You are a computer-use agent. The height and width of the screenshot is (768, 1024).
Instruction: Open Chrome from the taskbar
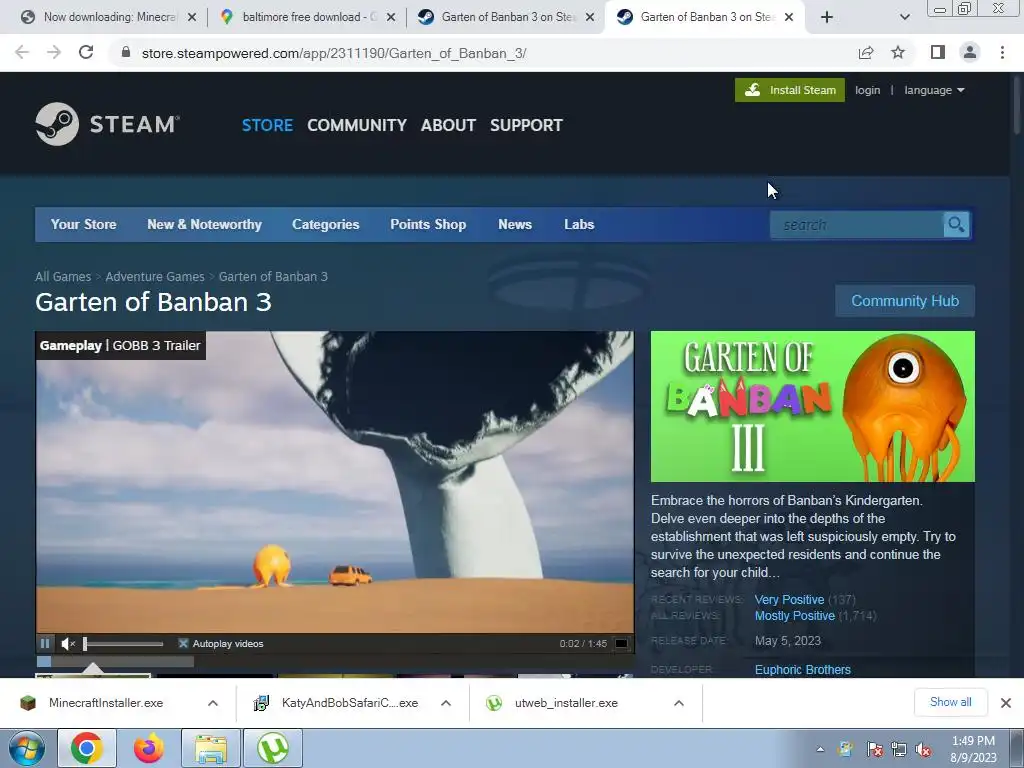87,748
